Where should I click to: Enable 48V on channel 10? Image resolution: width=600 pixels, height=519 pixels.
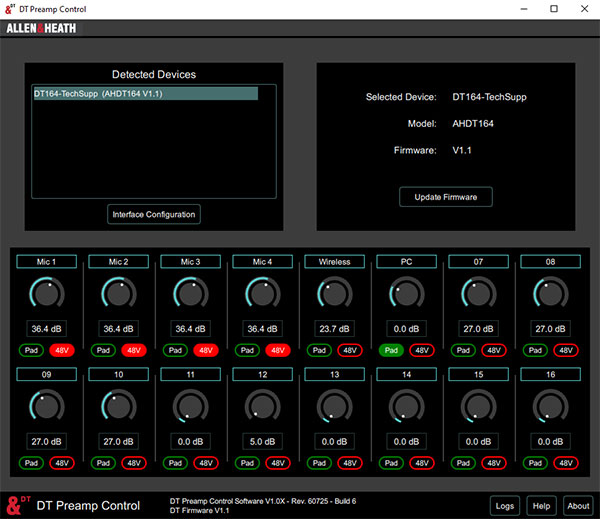coord(134,463)
